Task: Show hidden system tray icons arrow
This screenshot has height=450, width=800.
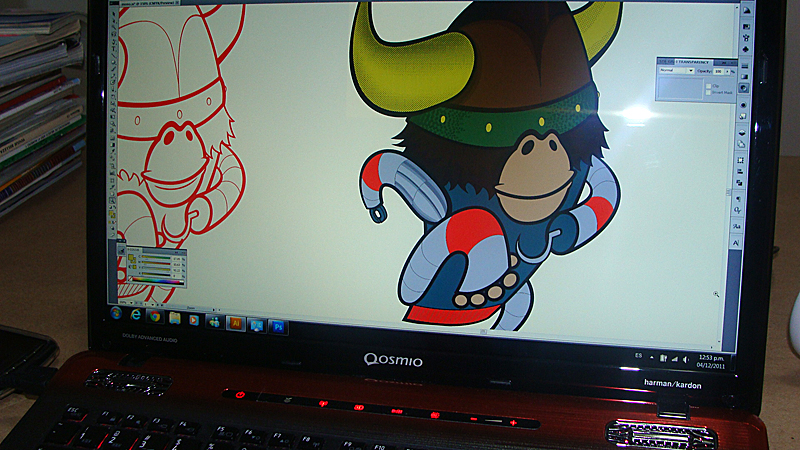Action: [x=652, y=357]
